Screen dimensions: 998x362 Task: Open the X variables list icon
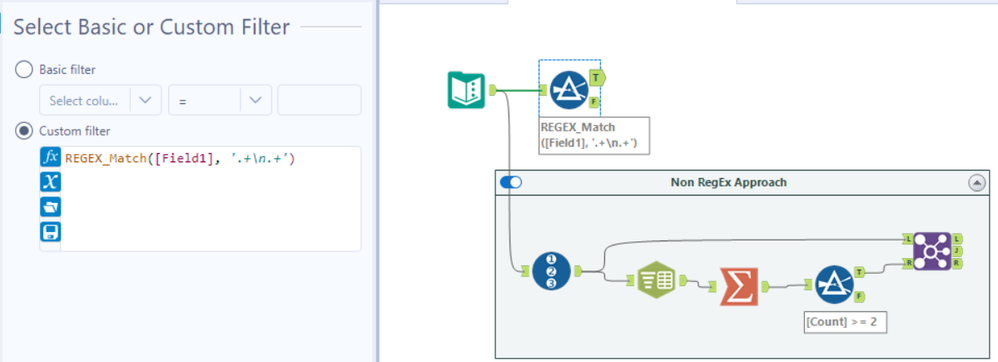coord(50,182)
